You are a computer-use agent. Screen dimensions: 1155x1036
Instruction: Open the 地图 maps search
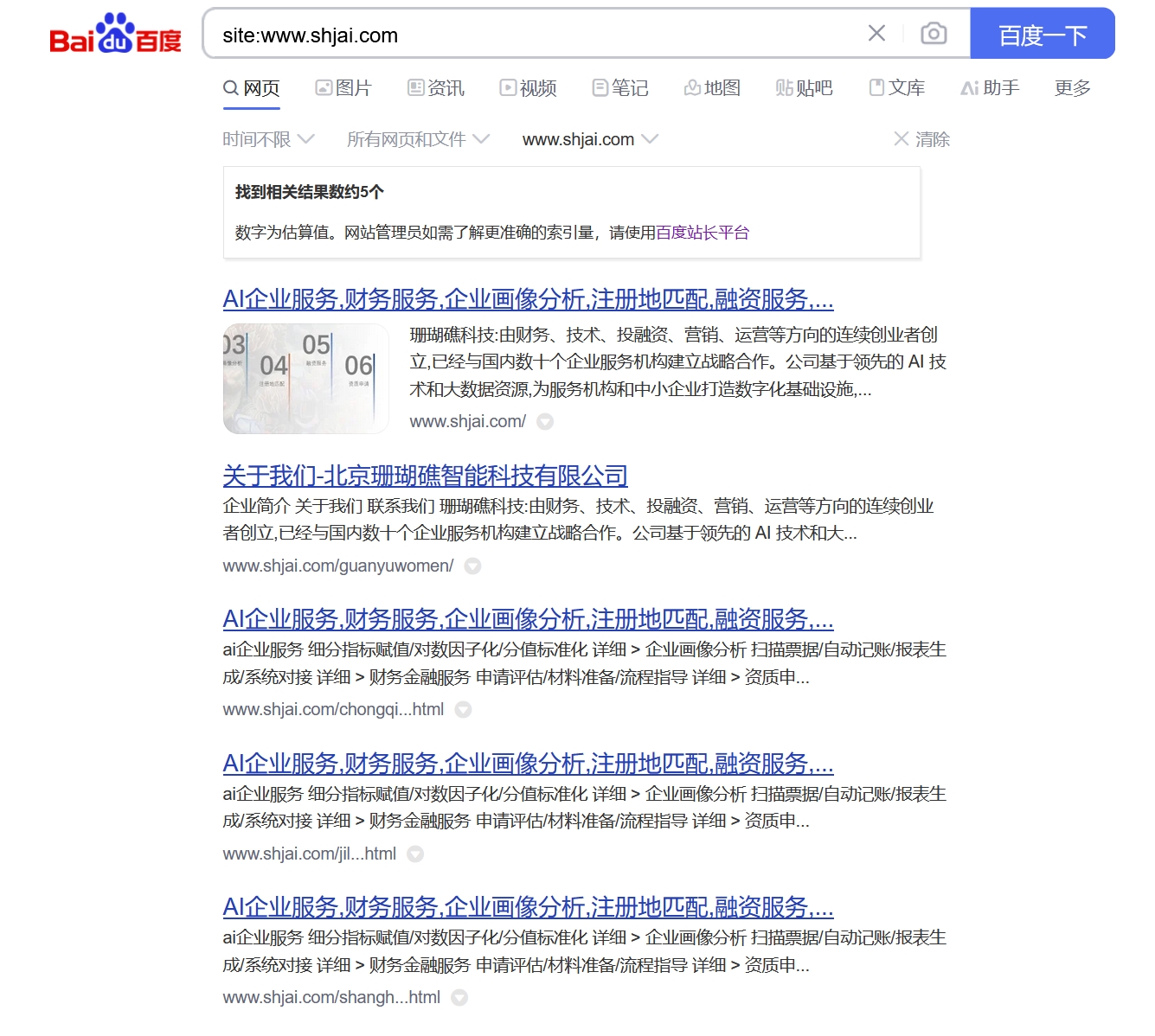coord(712,87)
